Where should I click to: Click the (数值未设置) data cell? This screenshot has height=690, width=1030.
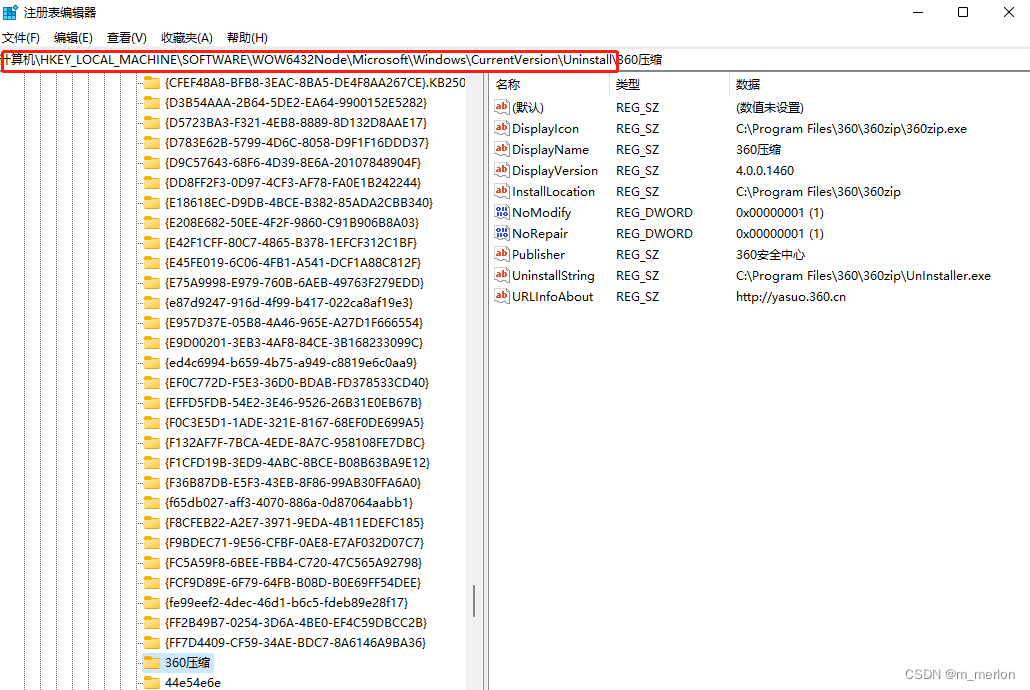769,107
